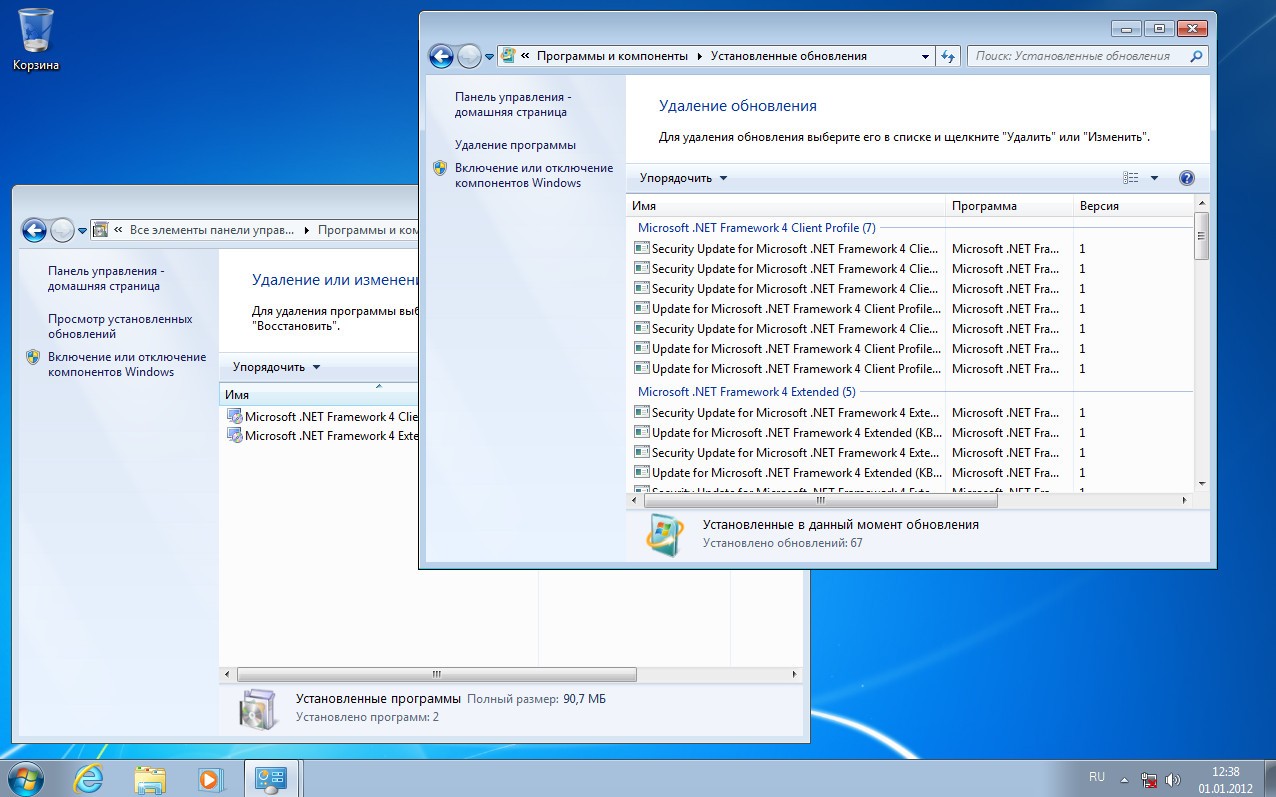
Task: Click the Control Panel taskbar button
Action: pos(272,779)
